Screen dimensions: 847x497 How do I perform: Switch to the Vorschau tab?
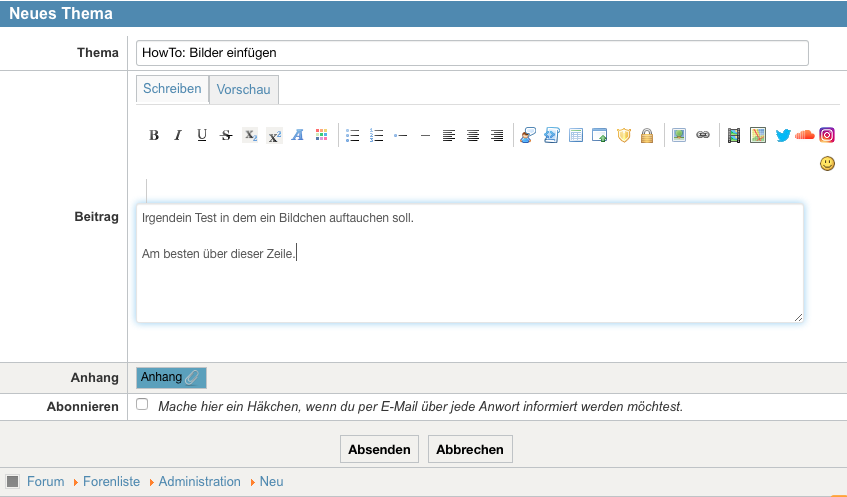tap(244, 90)
